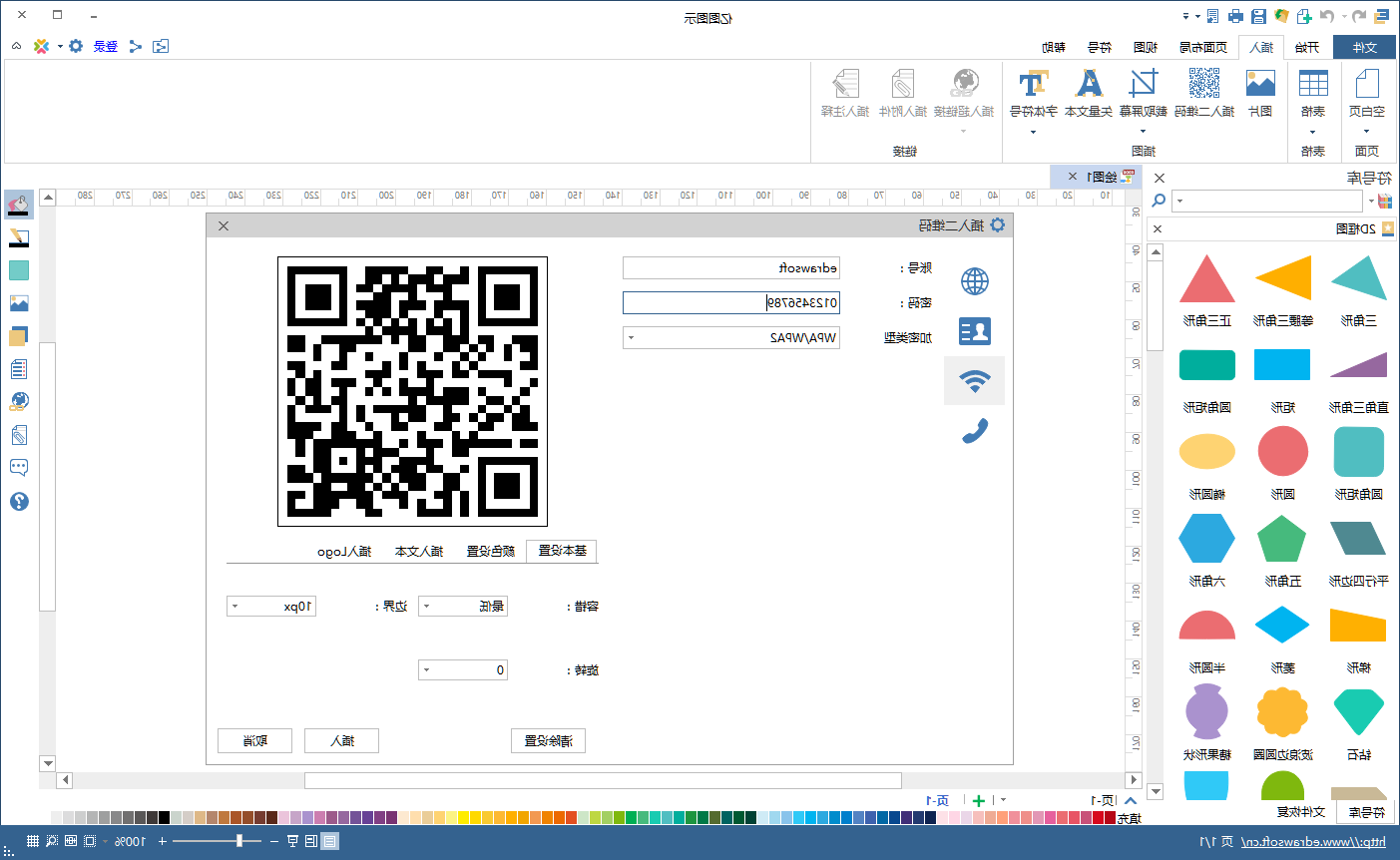This screenshot has height=860, width=1400.
Task: Click the Blank Page ribbon icon
Action: pos(1367,92)
